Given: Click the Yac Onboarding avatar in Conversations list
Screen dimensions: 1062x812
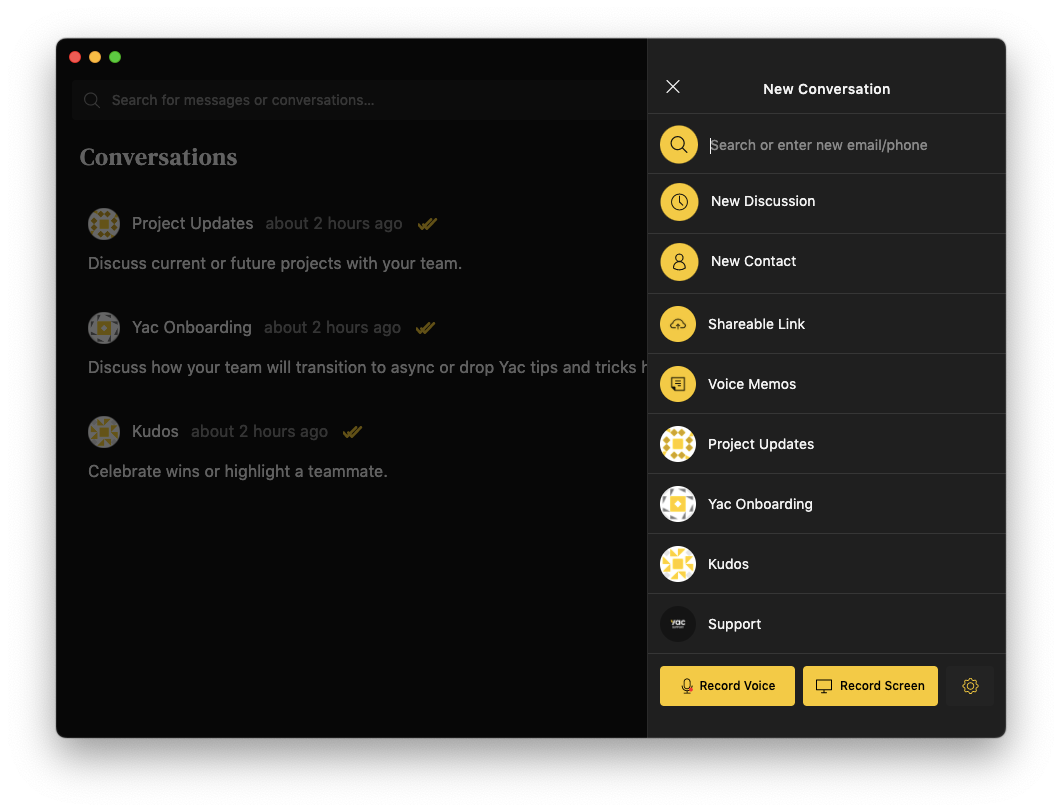Looking at the screenshot, I should (104, 328).
